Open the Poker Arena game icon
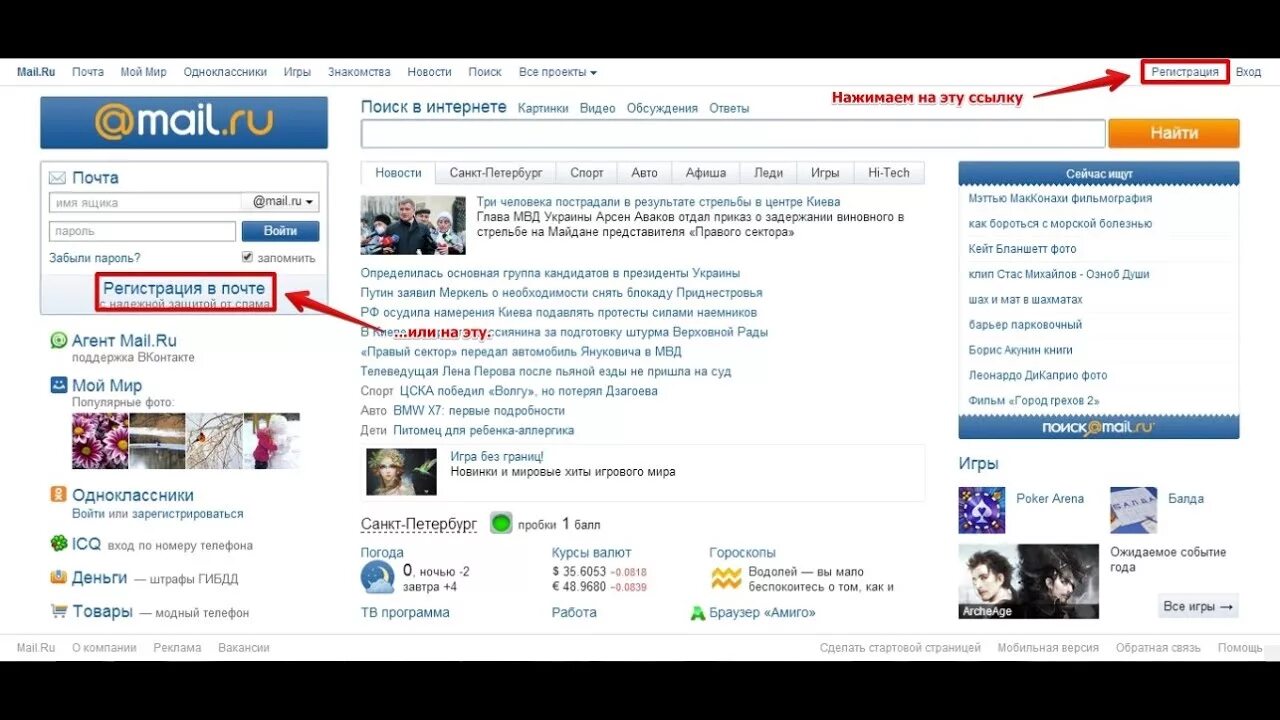1280x720 pixels. click(981, 510)
